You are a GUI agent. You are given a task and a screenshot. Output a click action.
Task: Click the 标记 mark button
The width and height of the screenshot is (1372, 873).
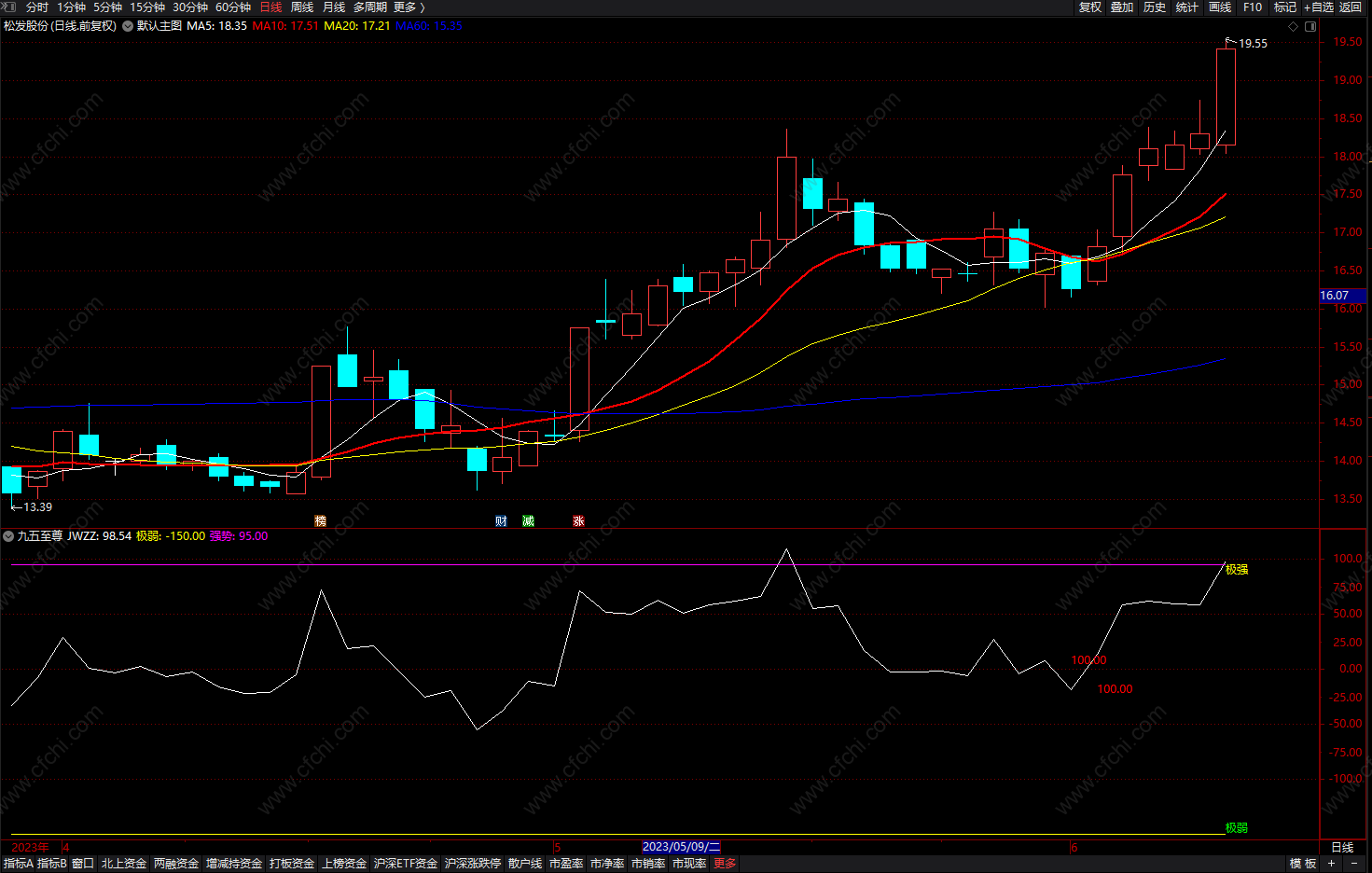[x=1285, y=7]
